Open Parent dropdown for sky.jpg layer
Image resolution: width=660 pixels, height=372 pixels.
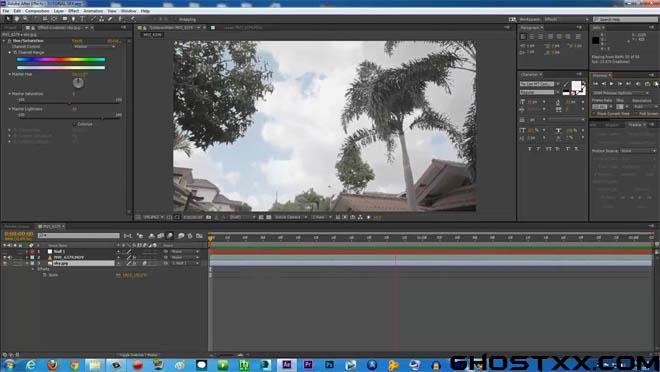(x=184, y=263)
